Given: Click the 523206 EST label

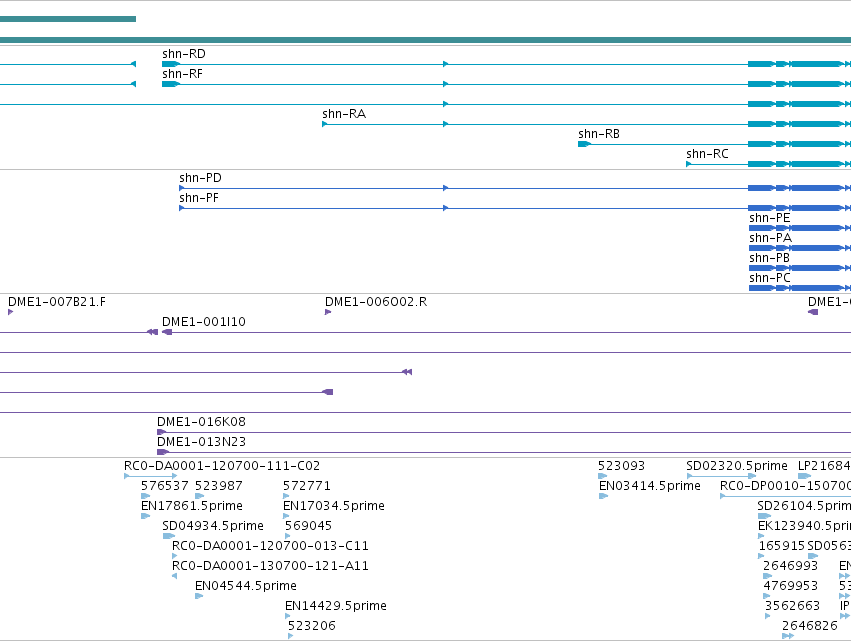Looking at the screenshot, I should click(312, 626).
